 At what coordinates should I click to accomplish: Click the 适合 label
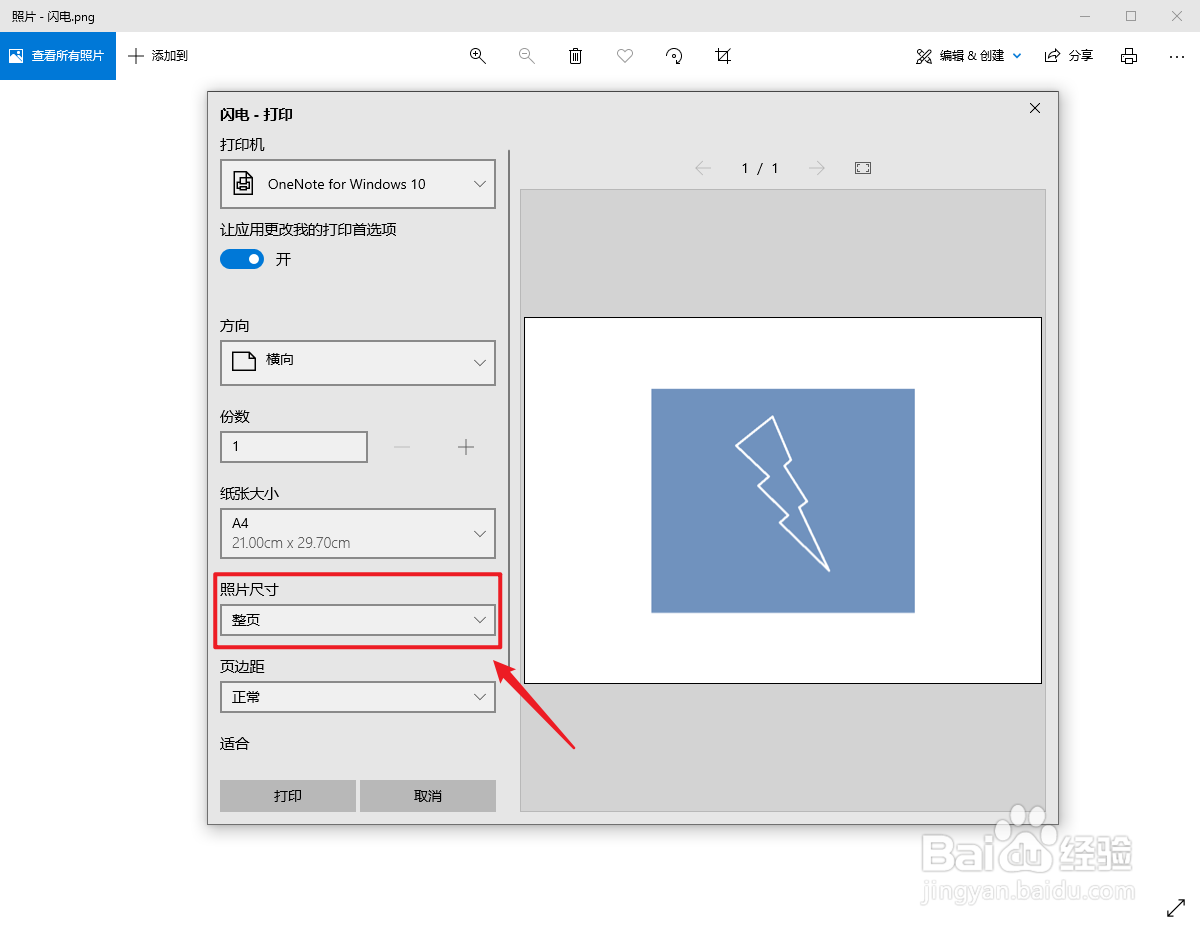point(235,743)
